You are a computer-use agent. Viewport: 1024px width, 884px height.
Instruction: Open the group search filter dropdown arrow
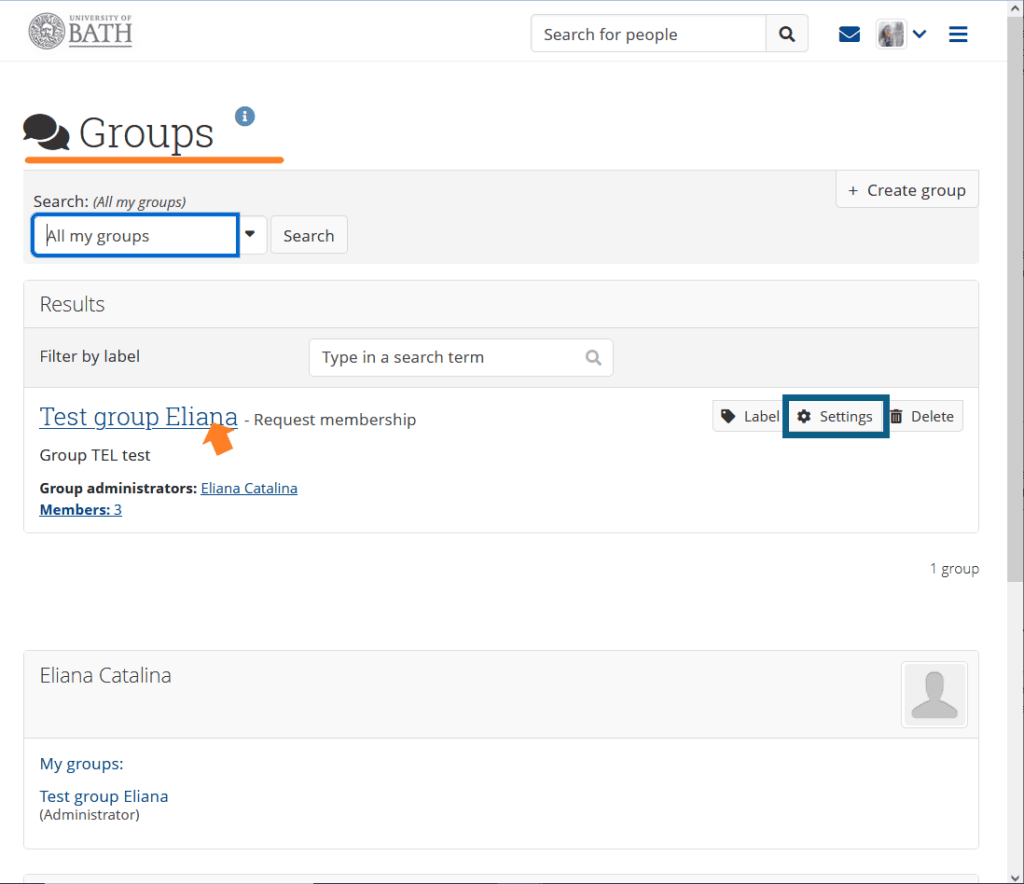(x=251, y=235)
